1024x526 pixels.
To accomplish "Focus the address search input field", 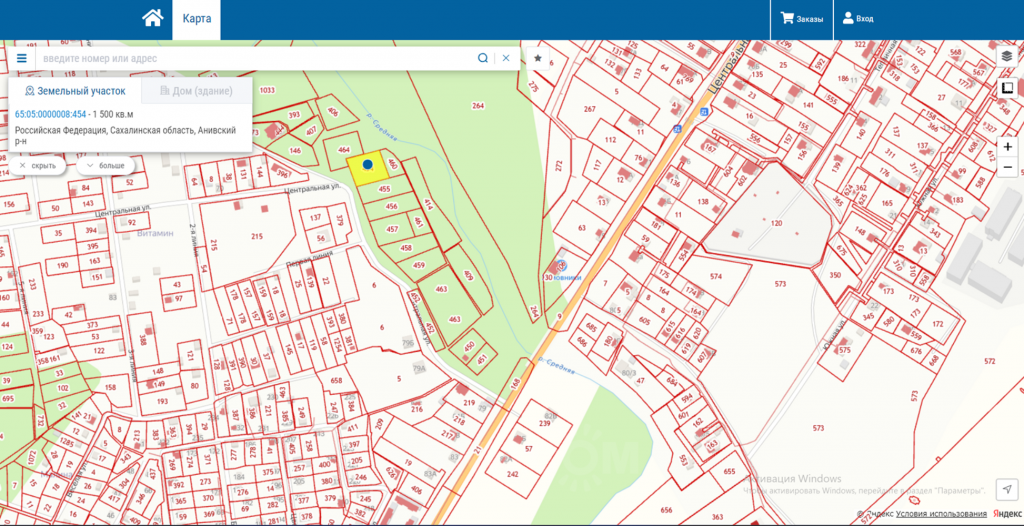I will coord(255,58).
